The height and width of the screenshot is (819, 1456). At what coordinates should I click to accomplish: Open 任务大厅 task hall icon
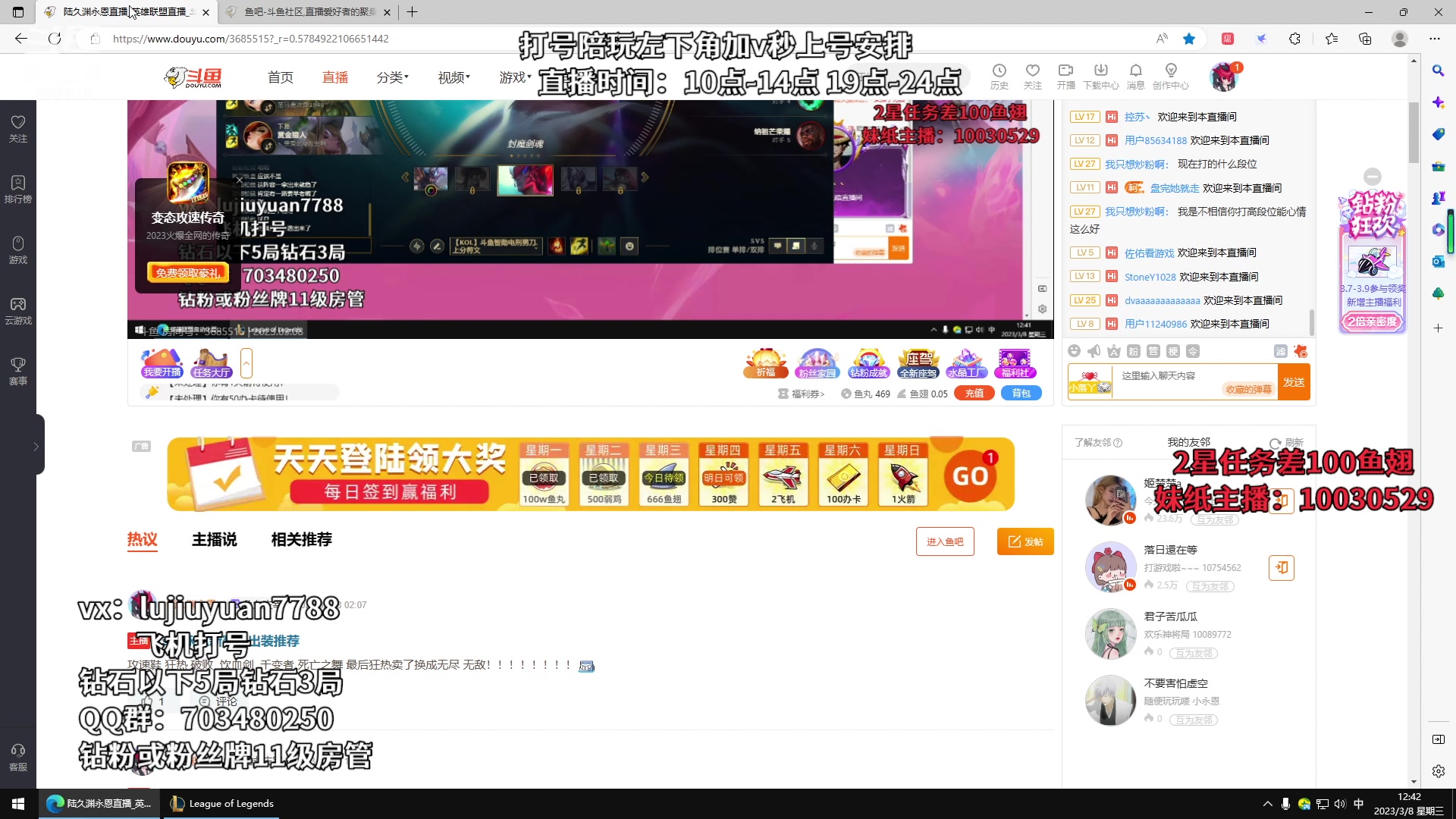tap(211, 363)
